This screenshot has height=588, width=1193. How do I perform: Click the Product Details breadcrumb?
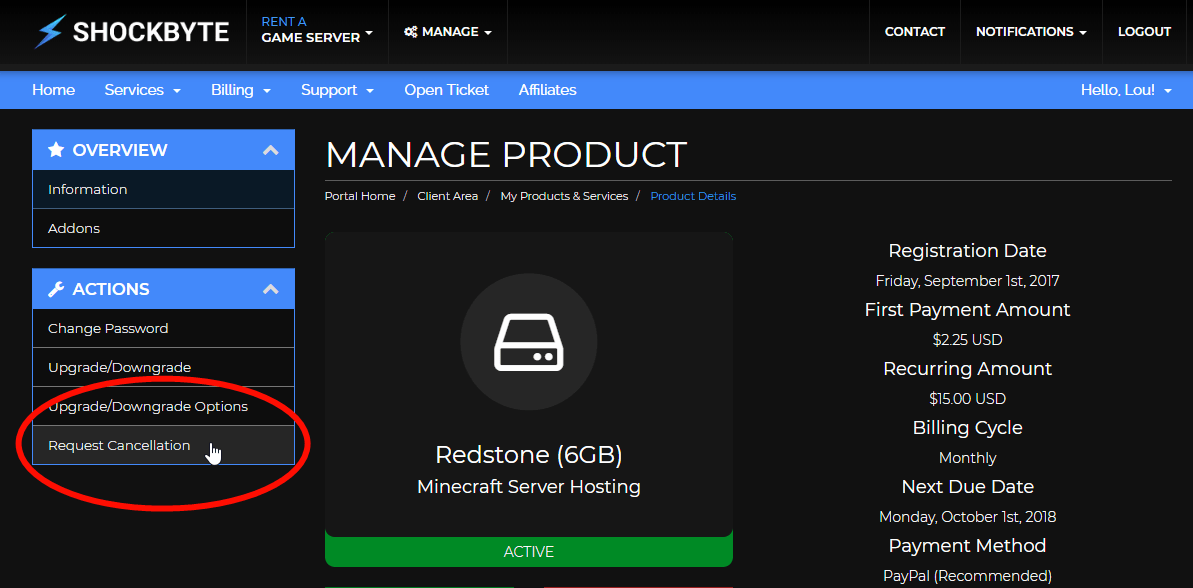coord(693,196)
